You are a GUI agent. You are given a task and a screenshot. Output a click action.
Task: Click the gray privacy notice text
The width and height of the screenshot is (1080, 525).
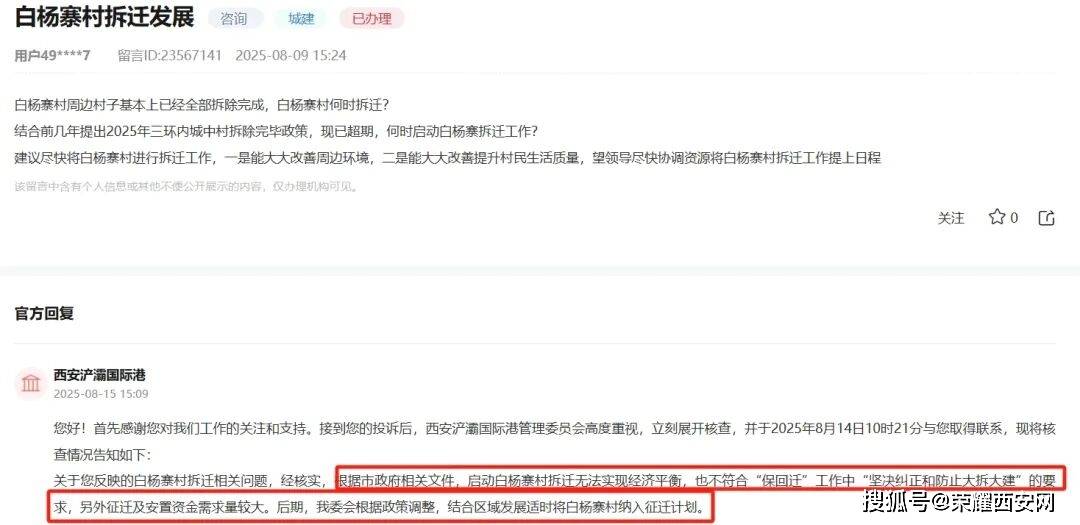(187, 186)
